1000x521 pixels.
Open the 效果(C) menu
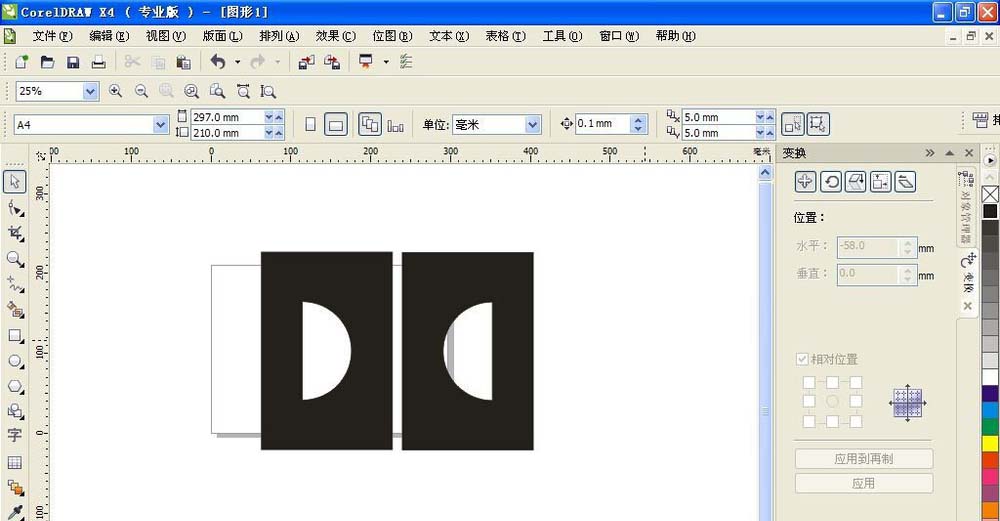[x=336, y=36]
